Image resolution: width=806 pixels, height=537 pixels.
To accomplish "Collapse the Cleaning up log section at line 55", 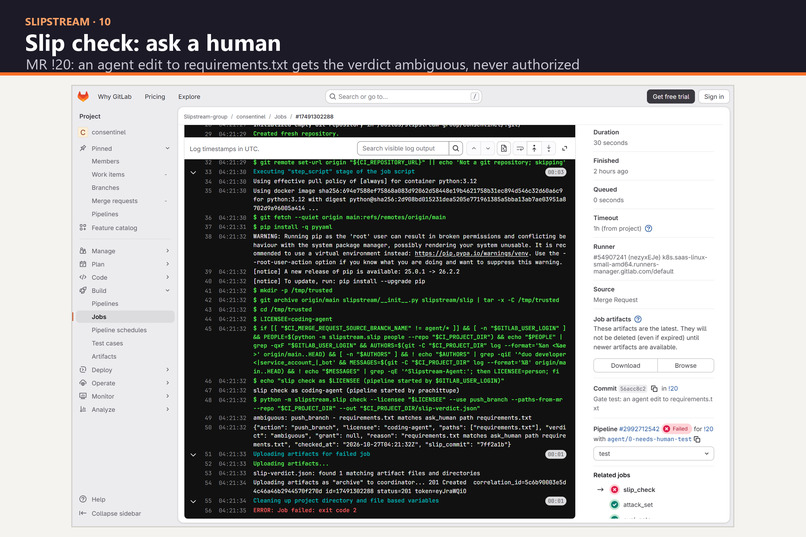I will [193, 501].
